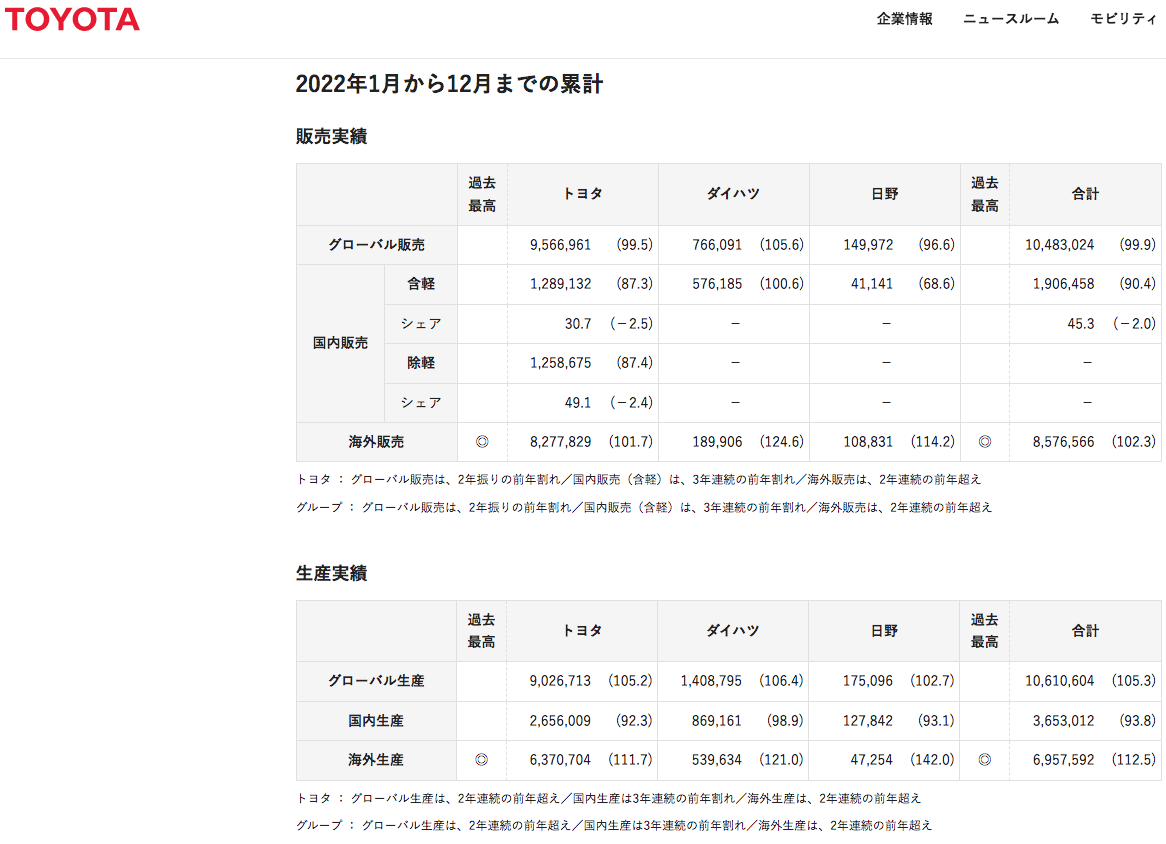Select Hino domestic sales value 41,141

click(872, 284)
